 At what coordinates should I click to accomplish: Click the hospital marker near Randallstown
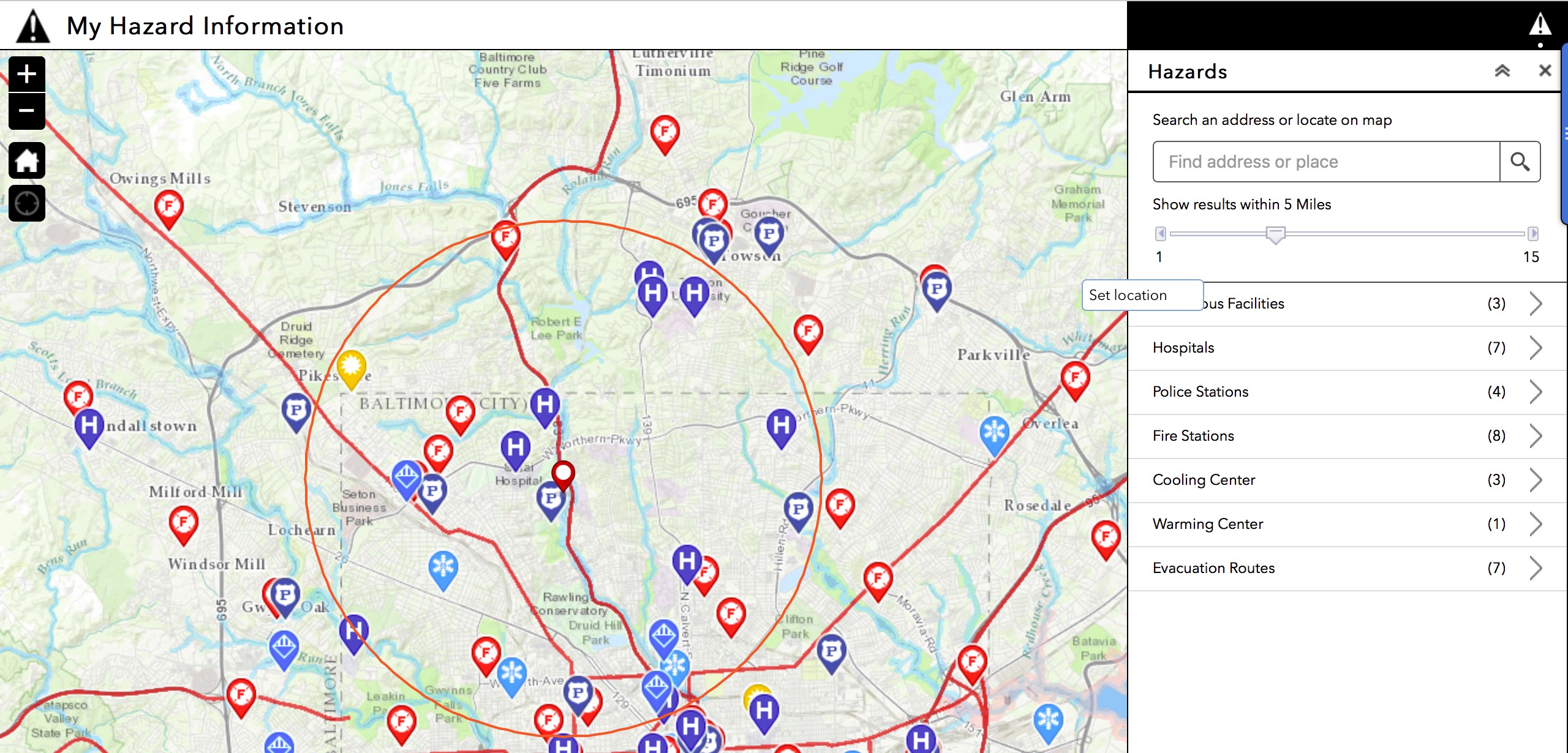tap(89, 425)
